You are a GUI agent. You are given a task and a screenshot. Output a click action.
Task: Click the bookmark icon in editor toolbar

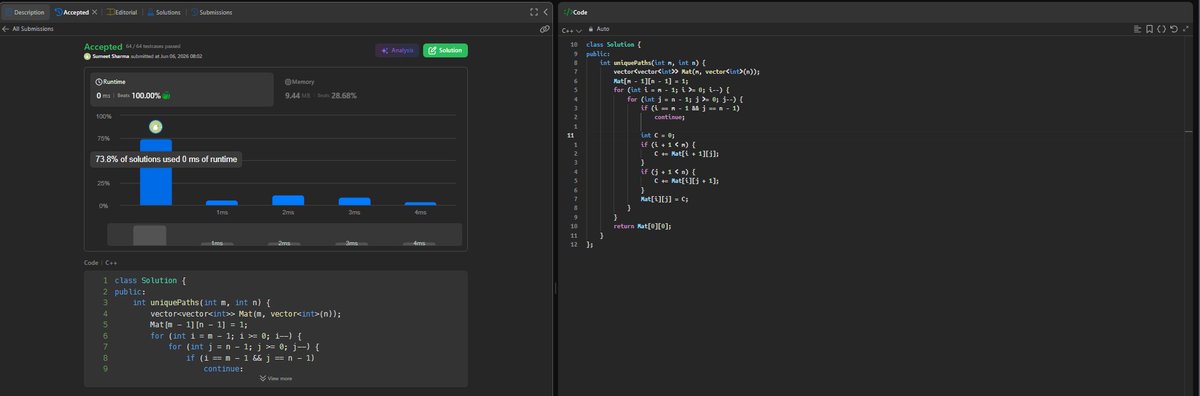(1149, 29)
